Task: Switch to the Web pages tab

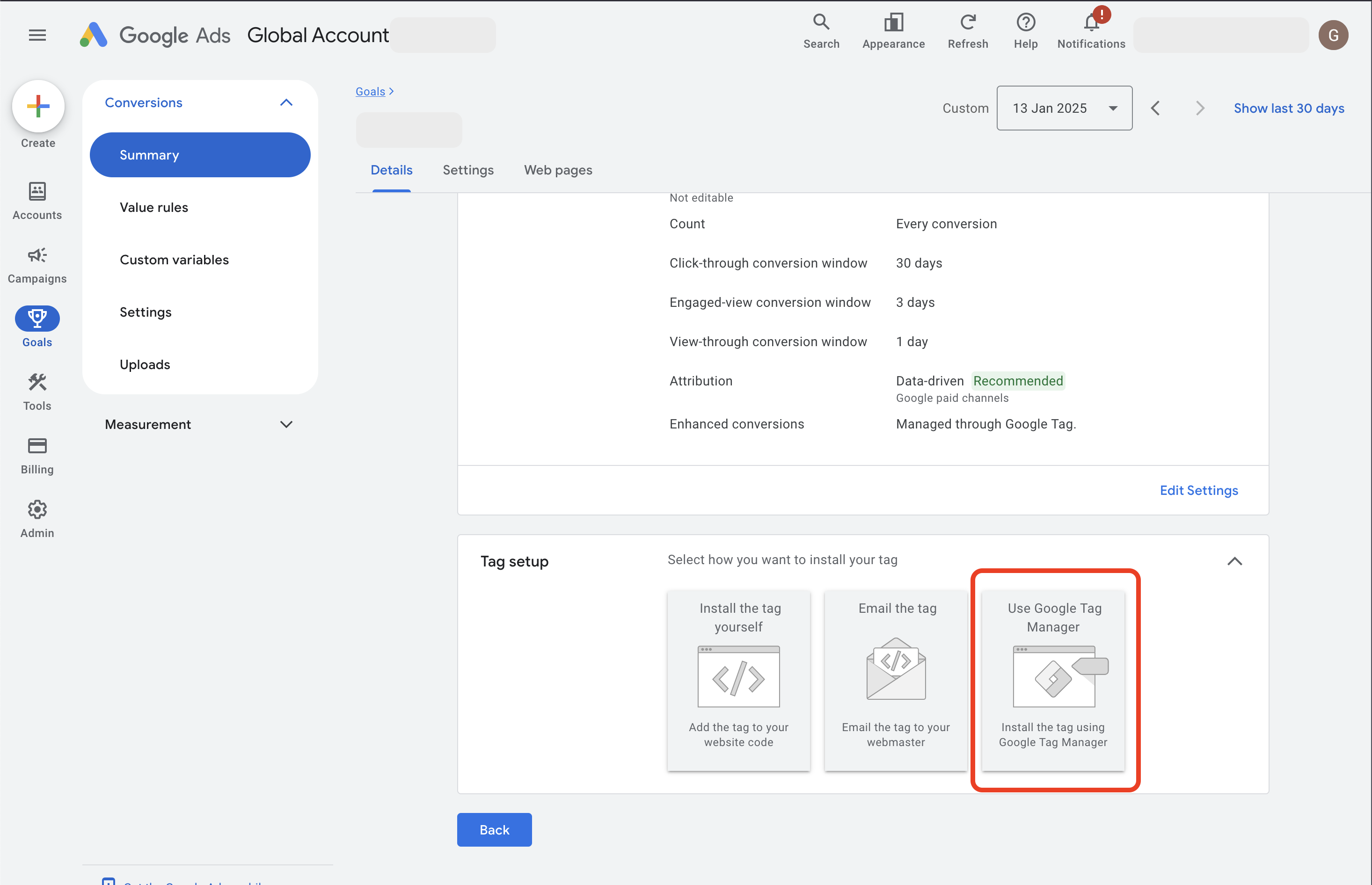Action: click(558, 170)
